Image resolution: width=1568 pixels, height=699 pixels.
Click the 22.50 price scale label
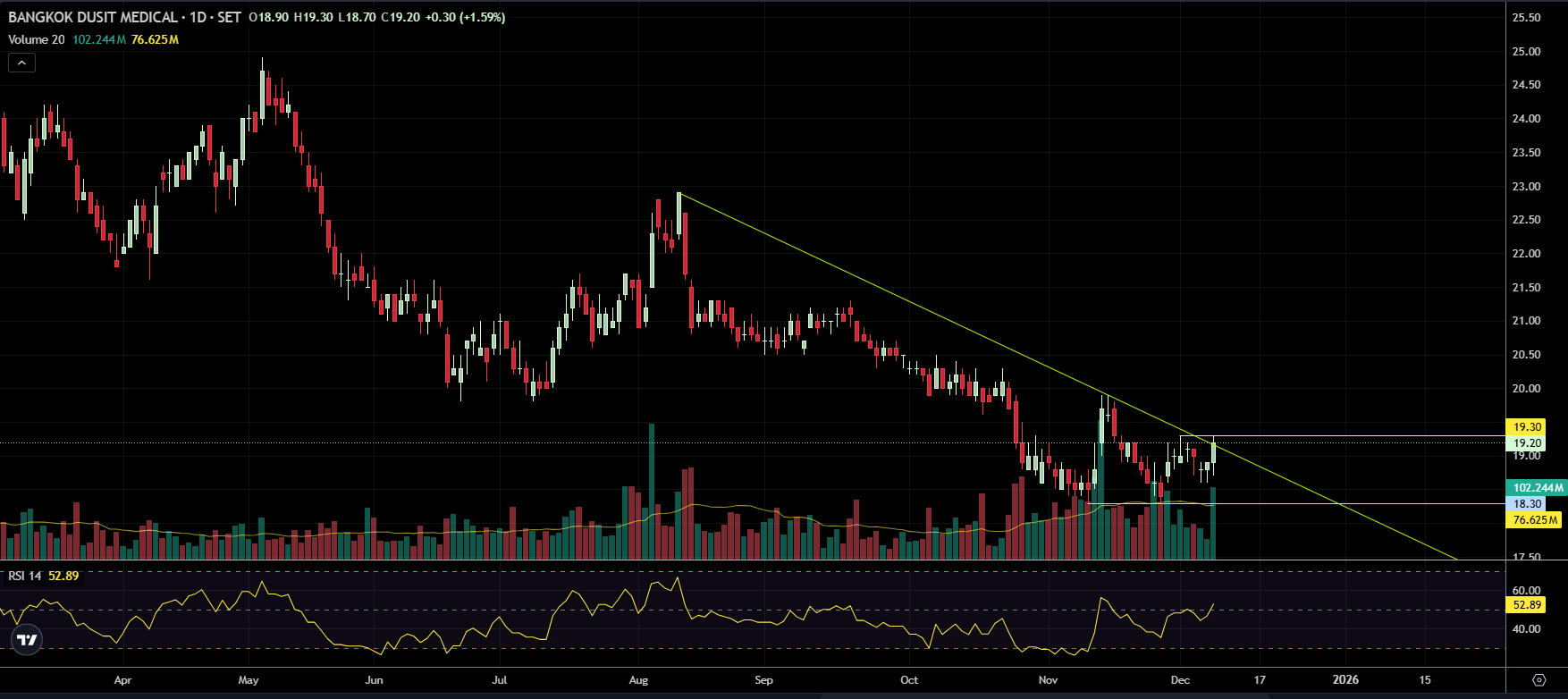click(1526, 220)
